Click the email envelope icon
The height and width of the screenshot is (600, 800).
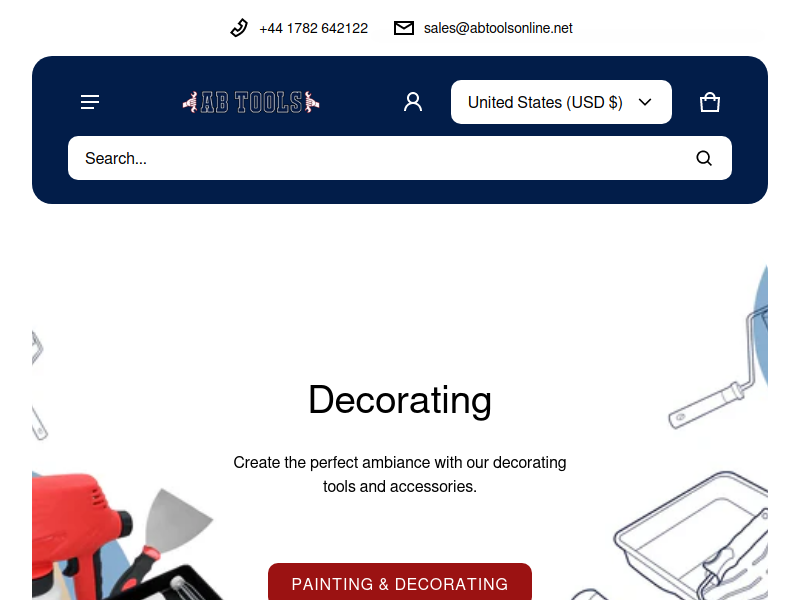pos(404,28)
